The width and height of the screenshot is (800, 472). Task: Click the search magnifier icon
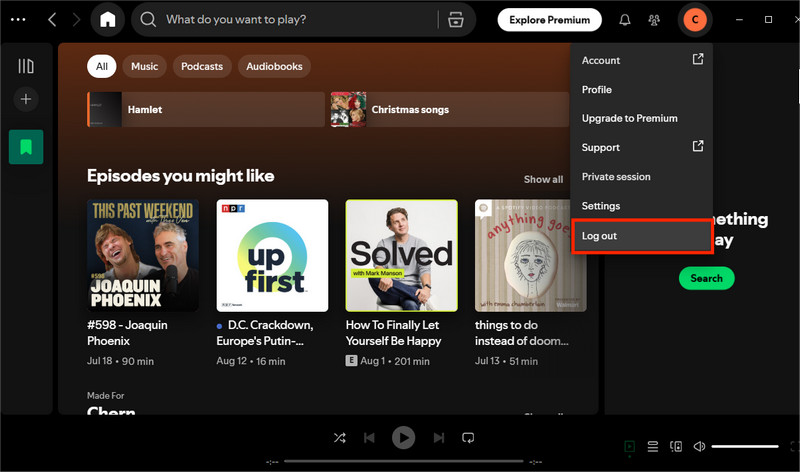(x=148, y=19)
